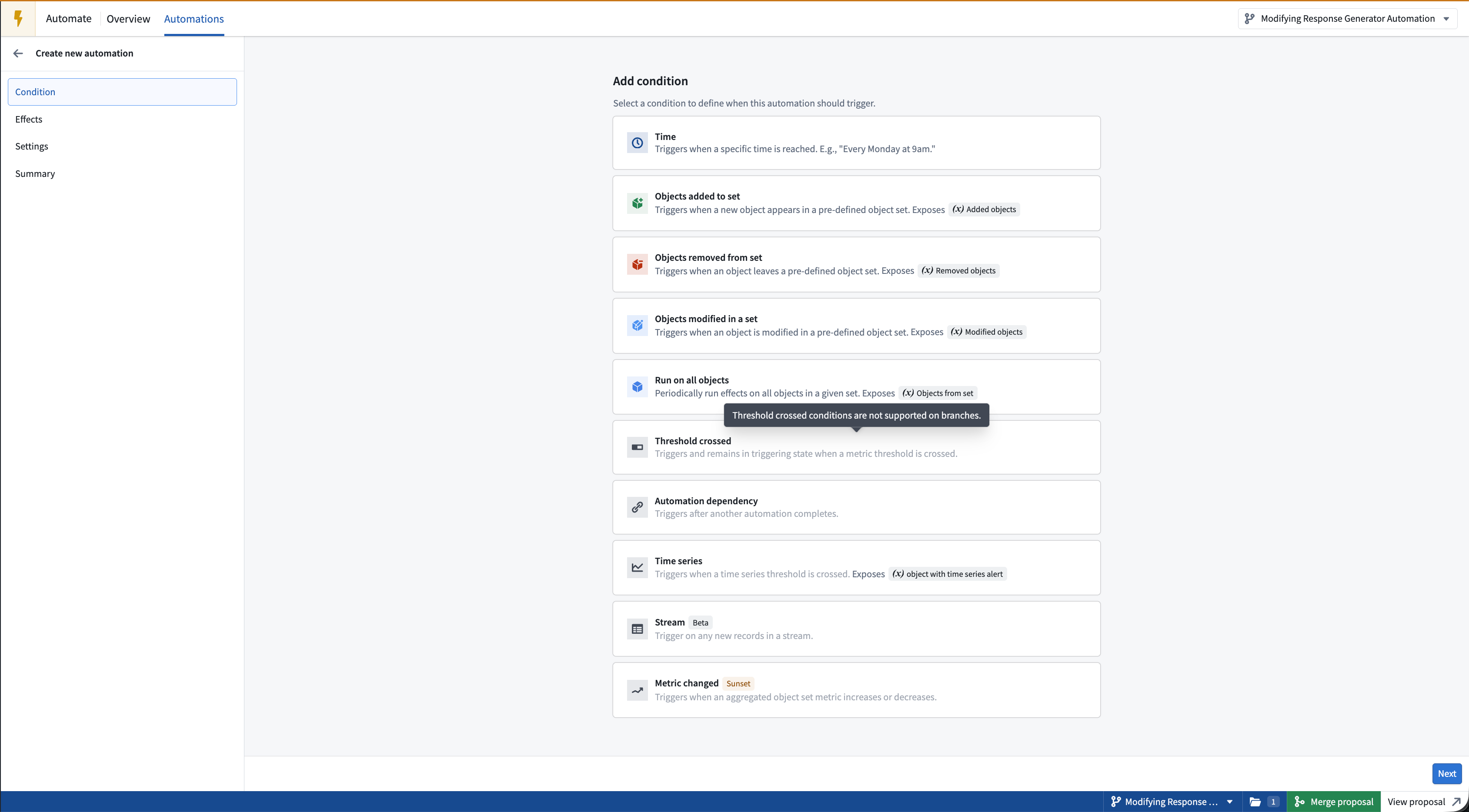Click the Next button
Screen dimensions: 1469x812
pyautogui.click(x=1447, y=774)
